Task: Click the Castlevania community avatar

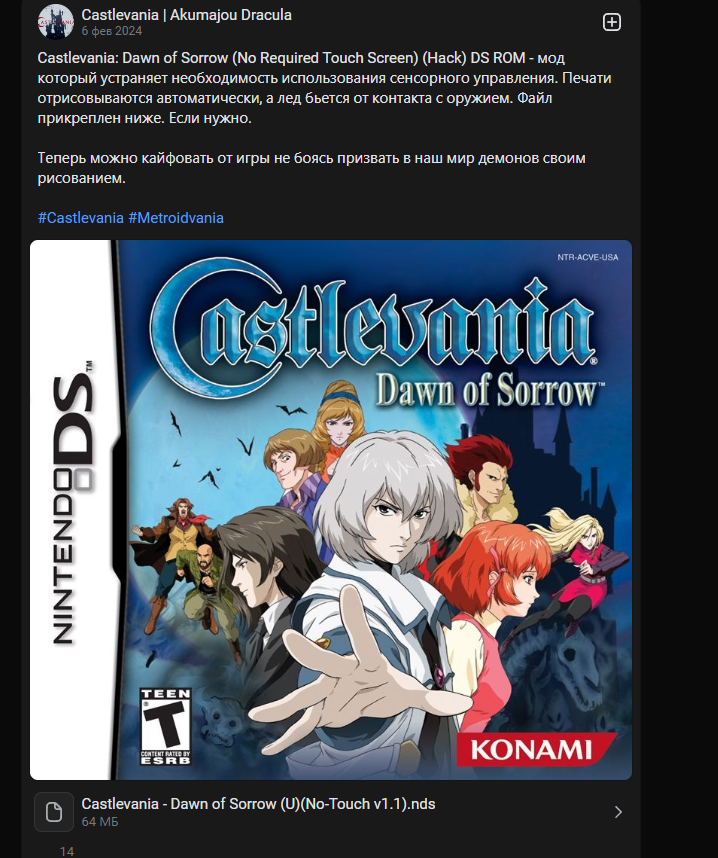Action: click(55, 22)
